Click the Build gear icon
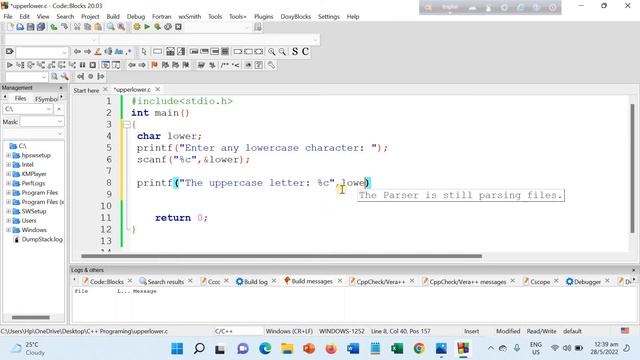The image size is (640, 360). [x=137, y=27]
